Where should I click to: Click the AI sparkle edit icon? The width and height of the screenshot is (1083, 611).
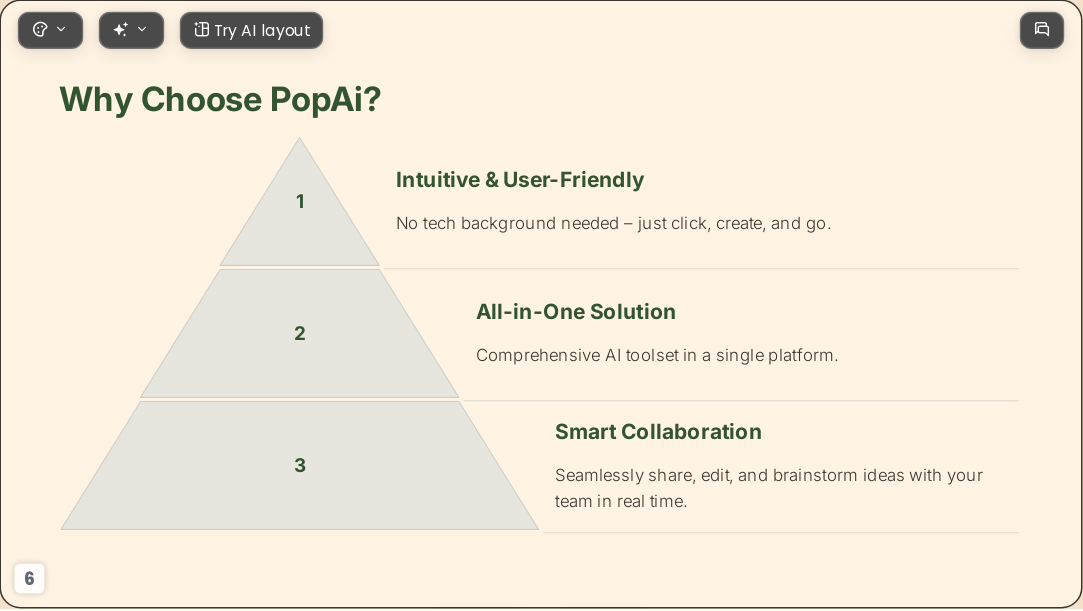tap(121, 30)
